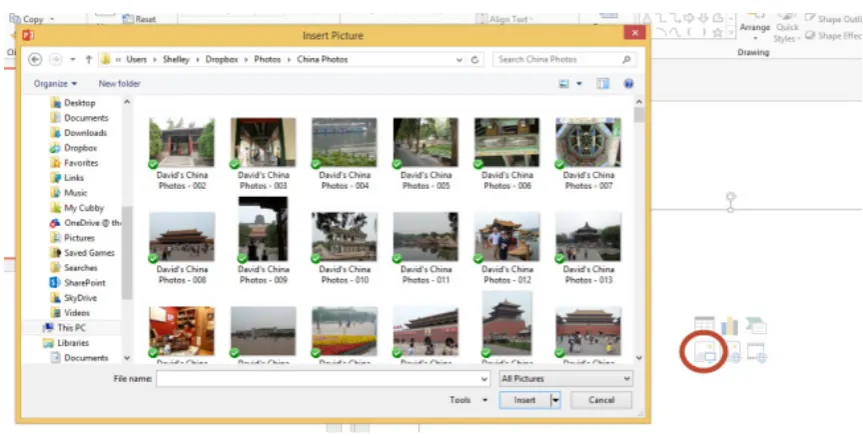Click the New folder button
This screenshot has height=438, width=863.
[119, 84]
